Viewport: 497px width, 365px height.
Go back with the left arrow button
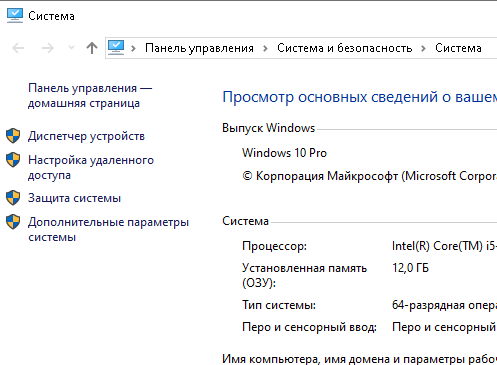(18, 48)
